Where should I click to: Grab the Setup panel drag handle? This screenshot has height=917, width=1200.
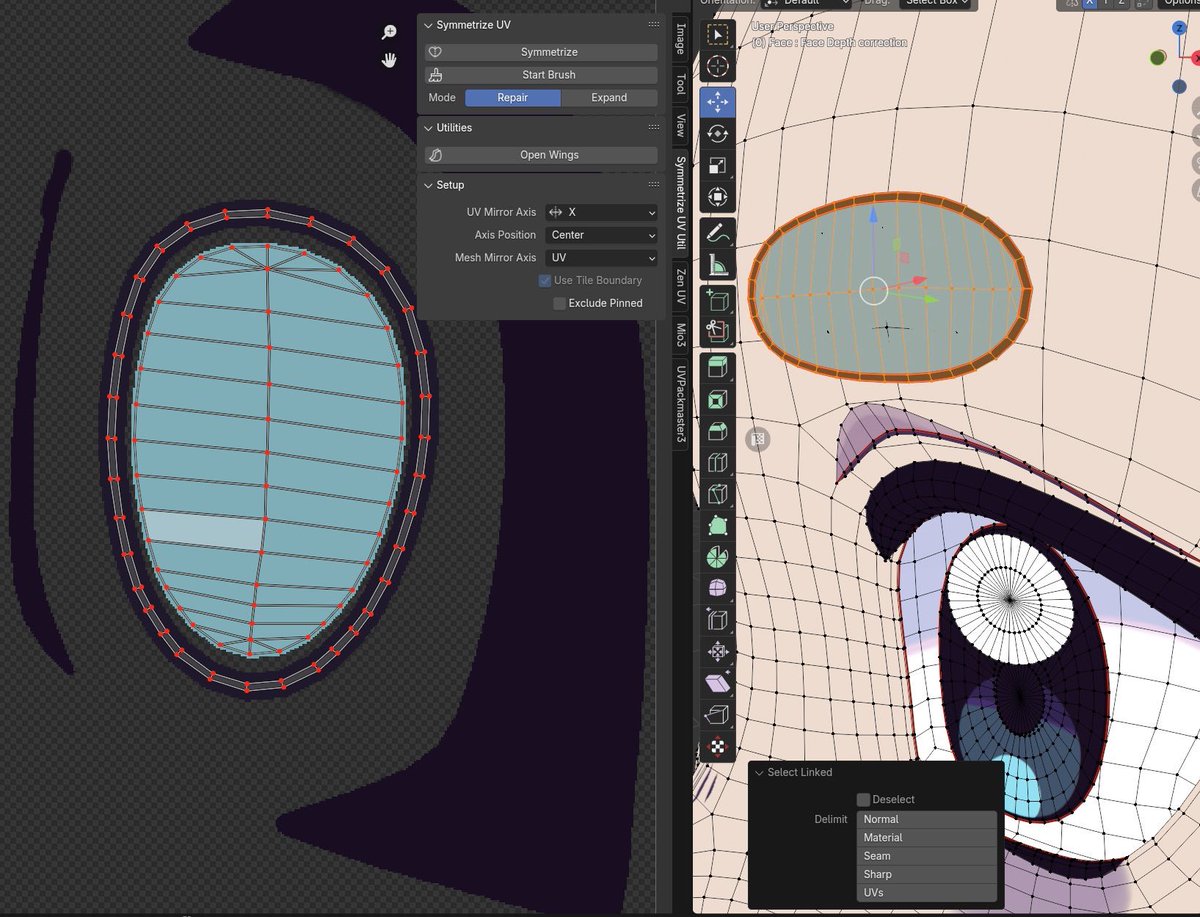click(653, 185)
